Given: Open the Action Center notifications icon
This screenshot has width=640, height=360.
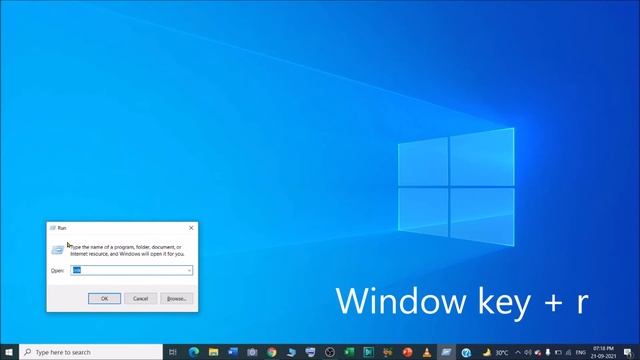Looking at the screenshot, I should (x=628, y=352).
